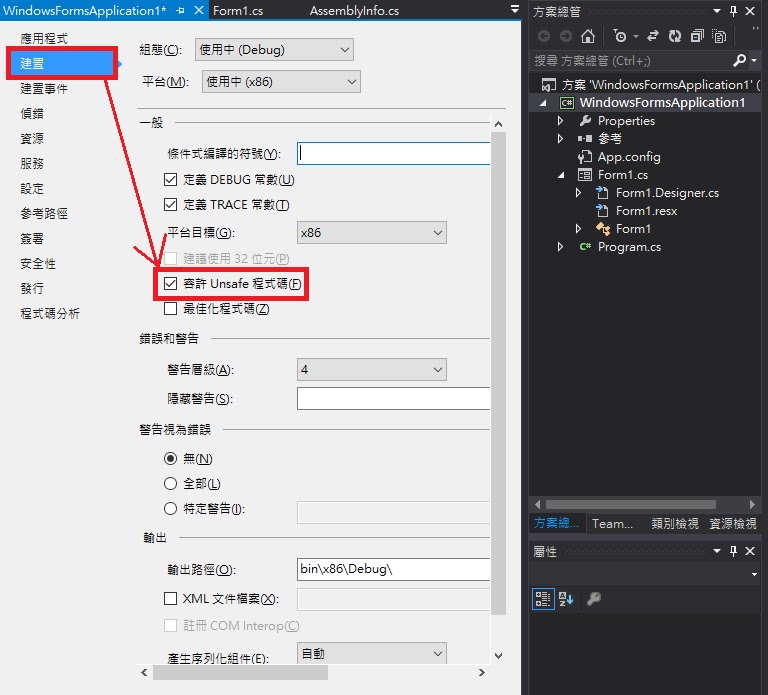The height and width of the screenshot is (695, 768).
Task: Close the Solution Explorer panel
Action: coord(750,11)
